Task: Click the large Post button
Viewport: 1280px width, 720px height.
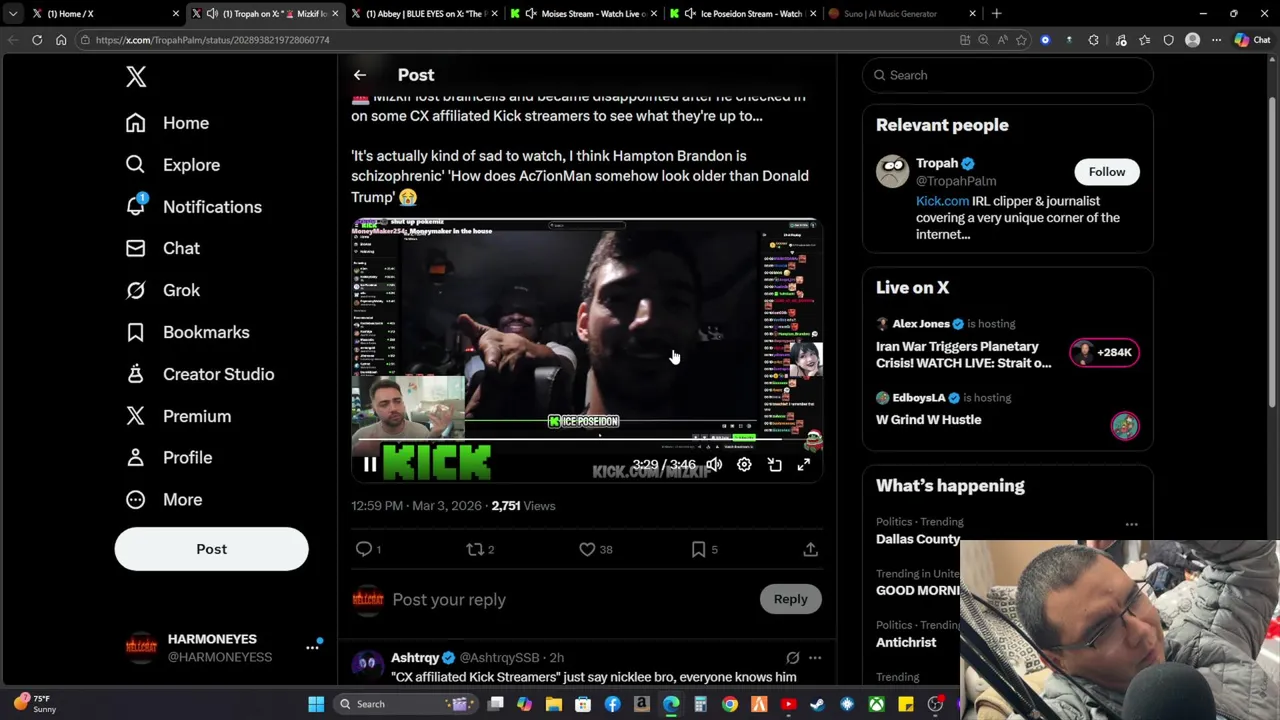Action: click(x=211, y=549)
